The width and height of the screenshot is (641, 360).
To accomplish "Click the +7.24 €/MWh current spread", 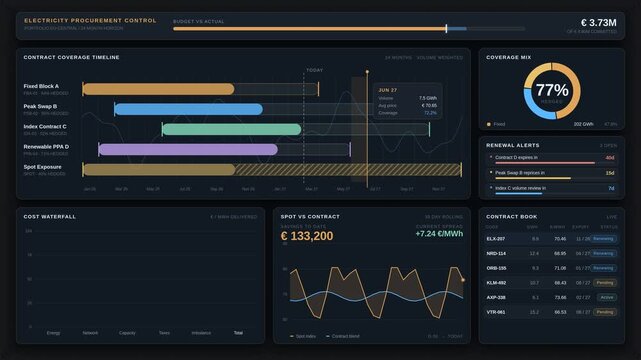I will [439, 234].
